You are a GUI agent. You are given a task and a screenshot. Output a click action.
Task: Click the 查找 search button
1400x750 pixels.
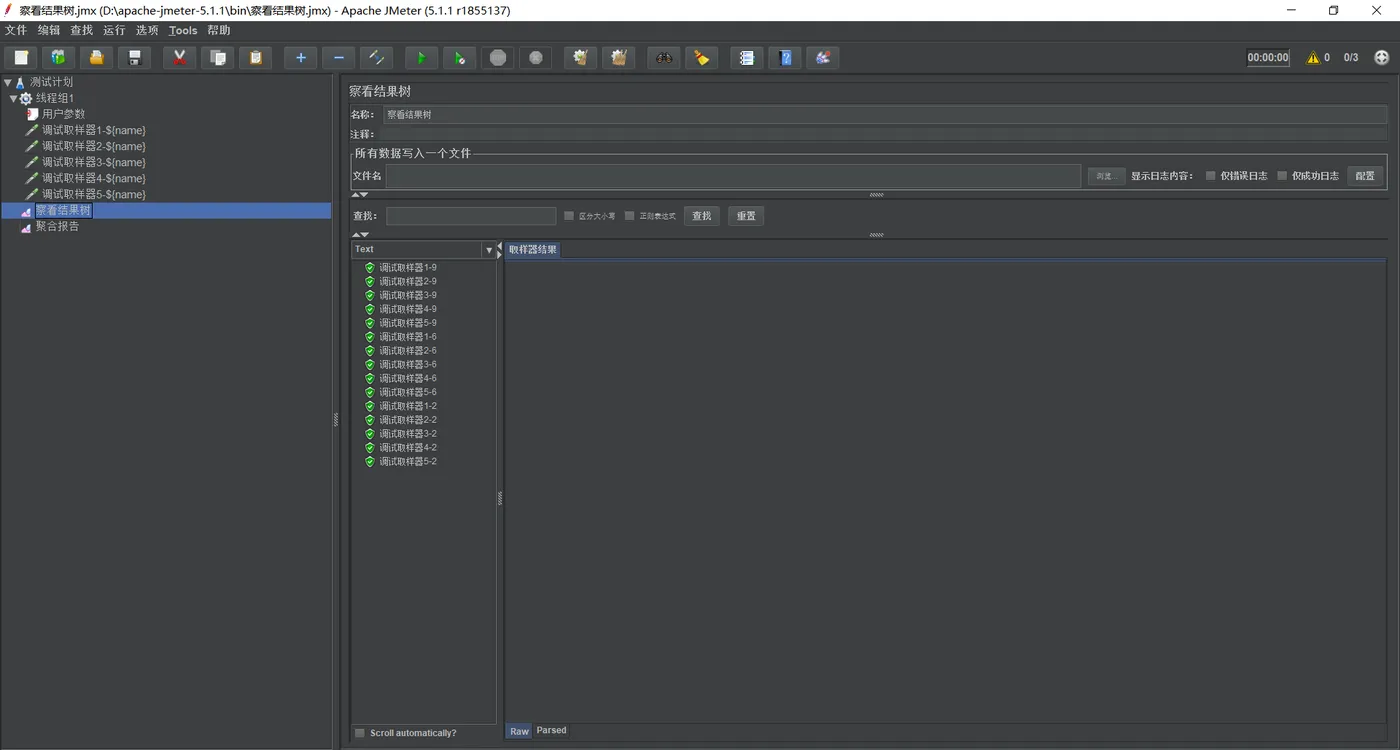(x=702, y=216)
